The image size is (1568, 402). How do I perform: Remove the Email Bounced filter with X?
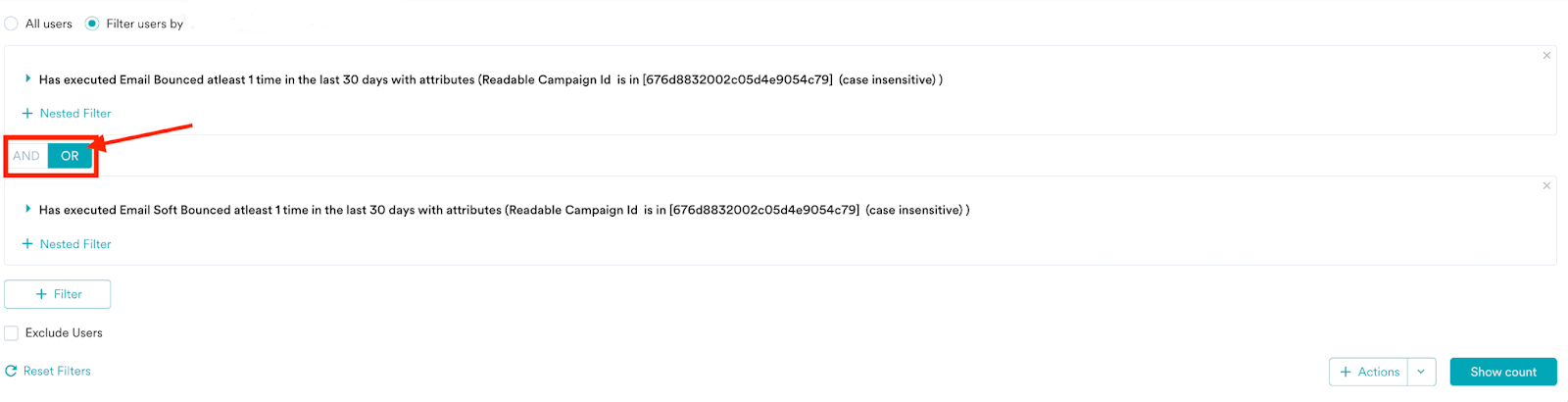pyautogui.click(x=1546, y=56)
